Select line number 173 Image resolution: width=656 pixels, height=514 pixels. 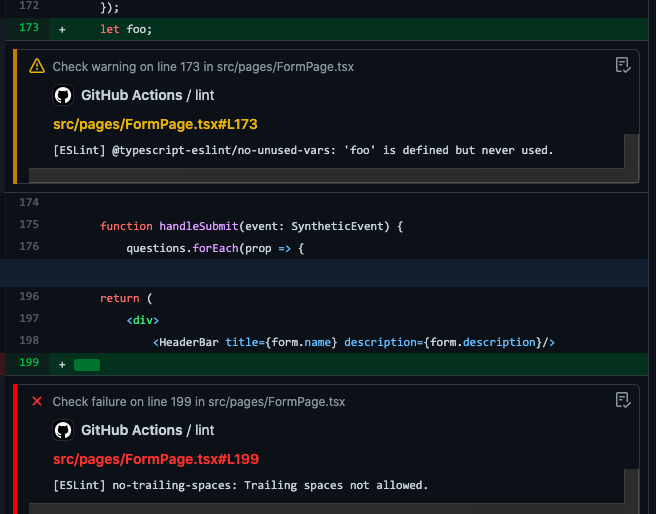coord(29,27)
